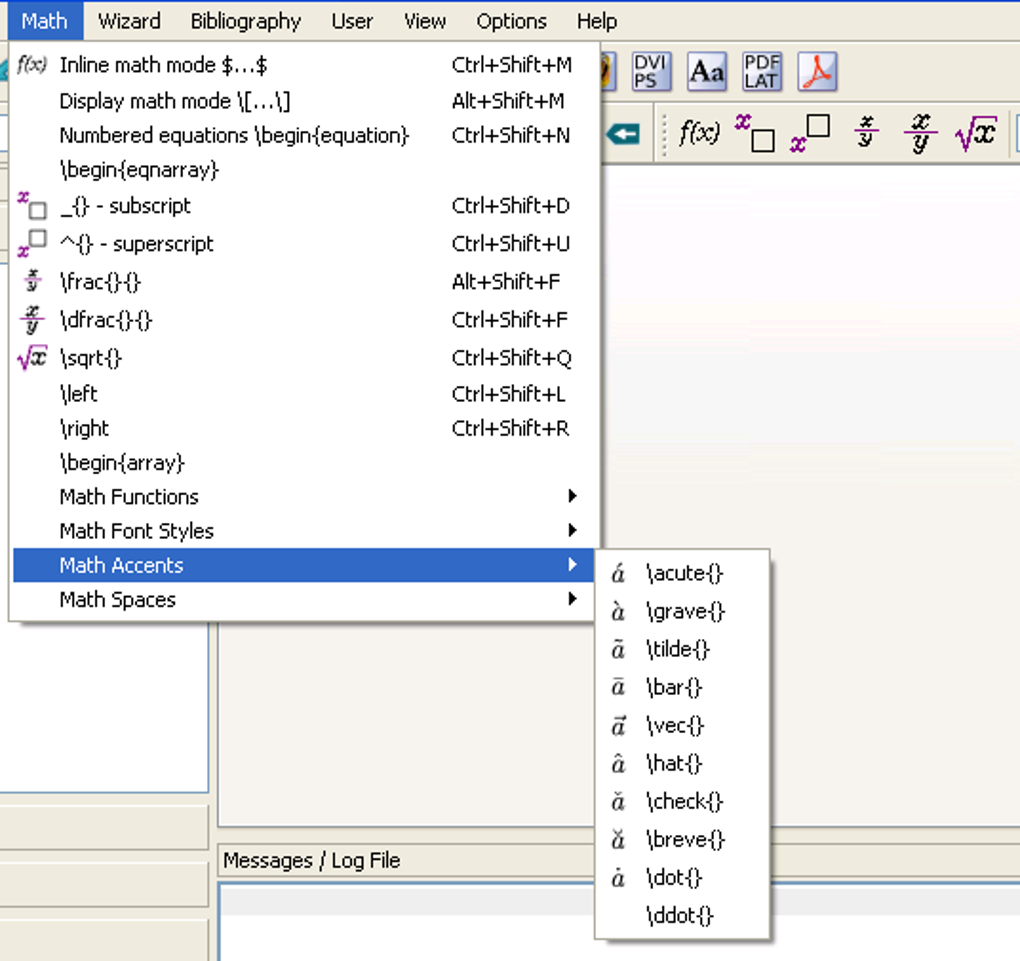Click the small fraction toolbar icon
Viewport: 1020px width, 961px height.
[x=866, y=131]
